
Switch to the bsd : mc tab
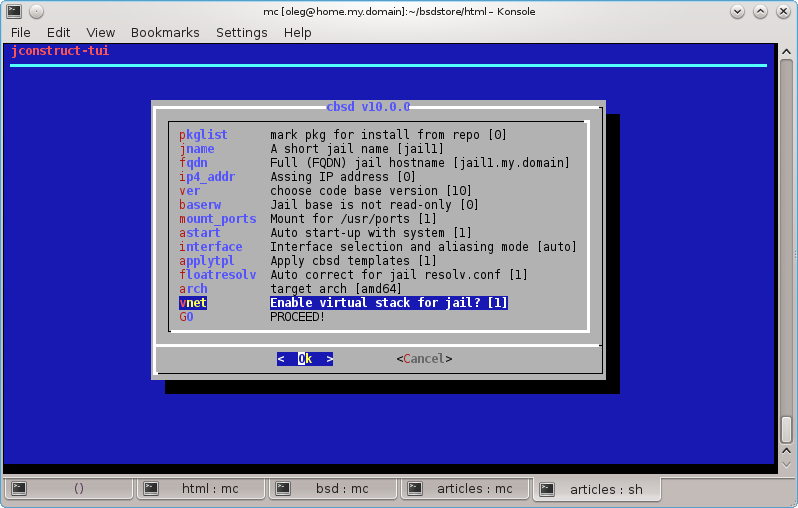tap(333, 489)
